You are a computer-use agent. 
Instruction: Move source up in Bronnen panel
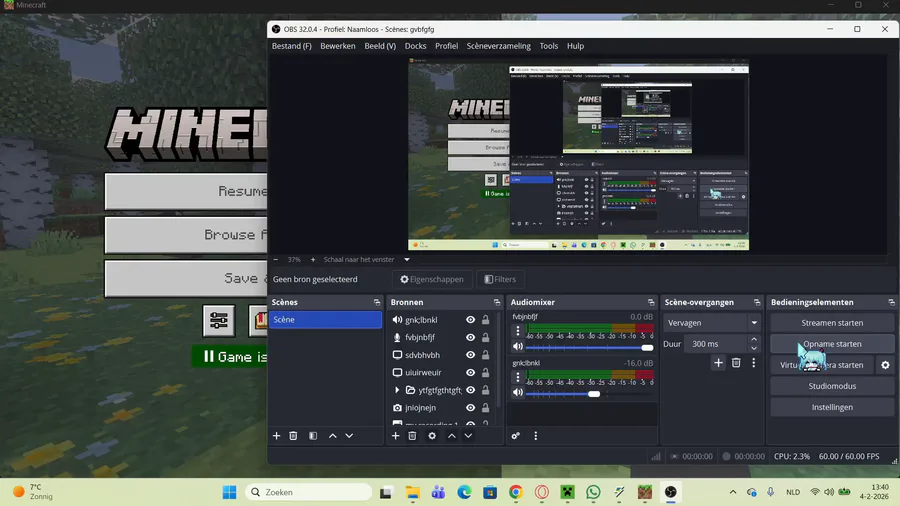click(452, 436)
